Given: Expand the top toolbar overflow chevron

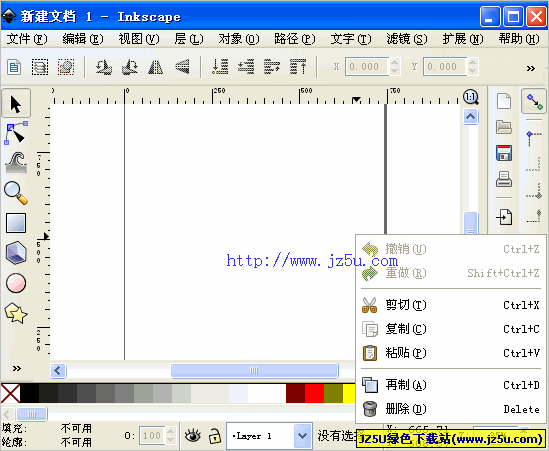Looking at the screenshot, I should tap(531, 68).
